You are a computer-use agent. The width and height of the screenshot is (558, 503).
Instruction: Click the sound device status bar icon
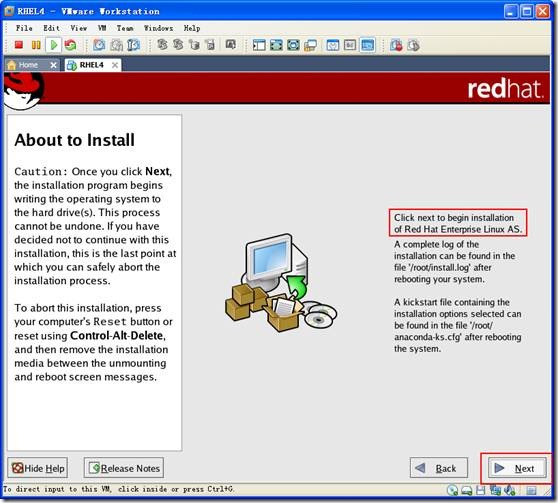(510, 491)
